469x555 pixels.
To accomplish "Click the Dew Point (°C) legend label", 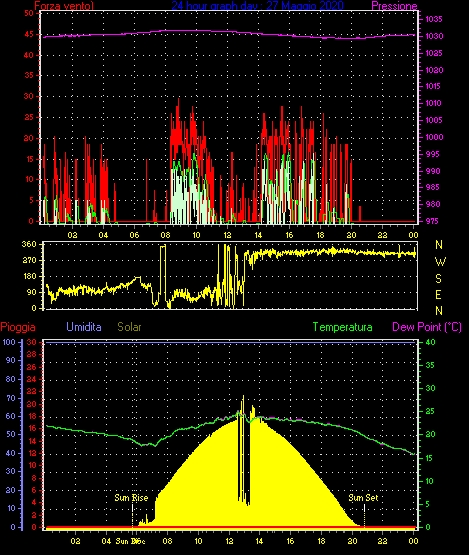I will click(427, 327).
